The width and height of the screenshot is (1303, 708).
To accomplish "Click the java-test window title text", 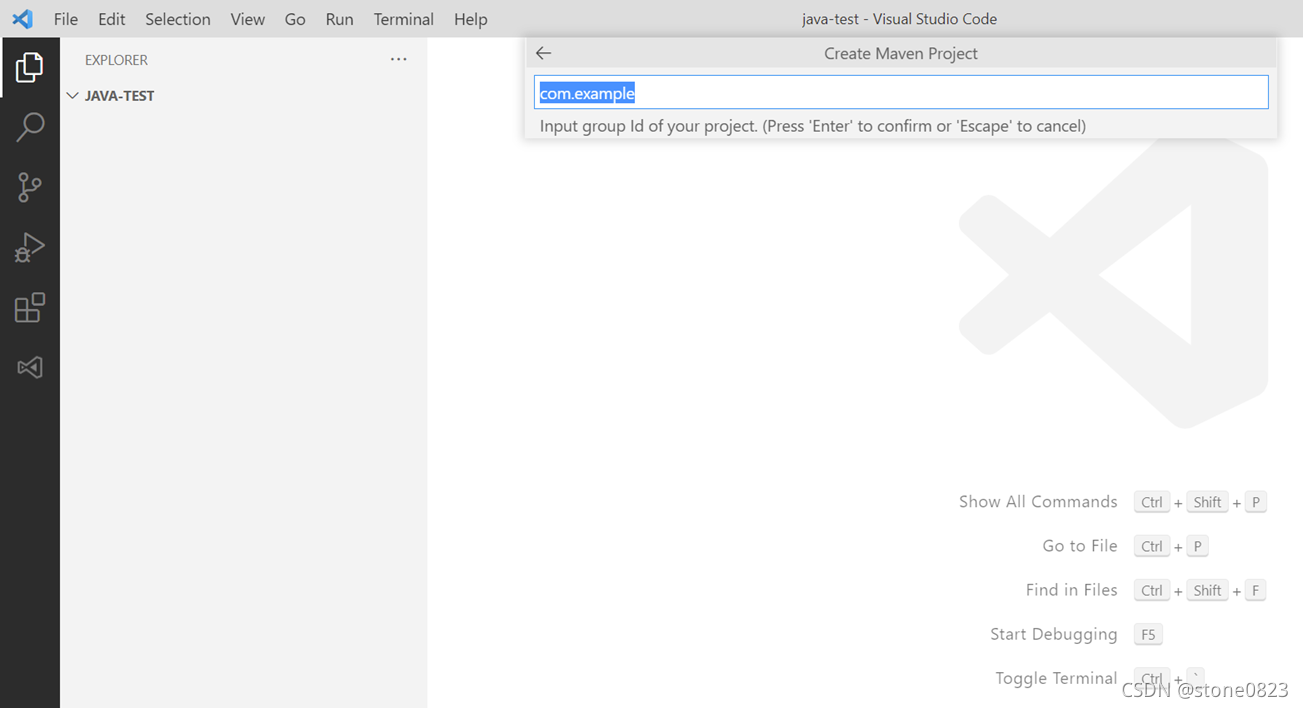I will pyautogui.click(x=899, y=19).
